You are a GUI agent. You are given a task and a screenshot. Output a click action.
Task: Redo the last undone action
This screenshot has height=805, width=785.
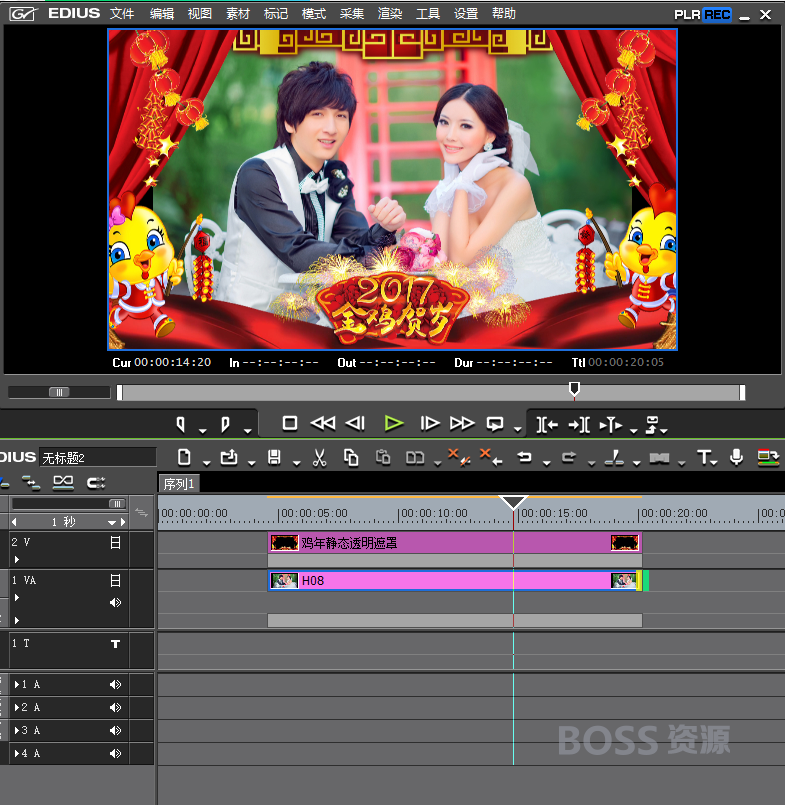tap(569, 457)
